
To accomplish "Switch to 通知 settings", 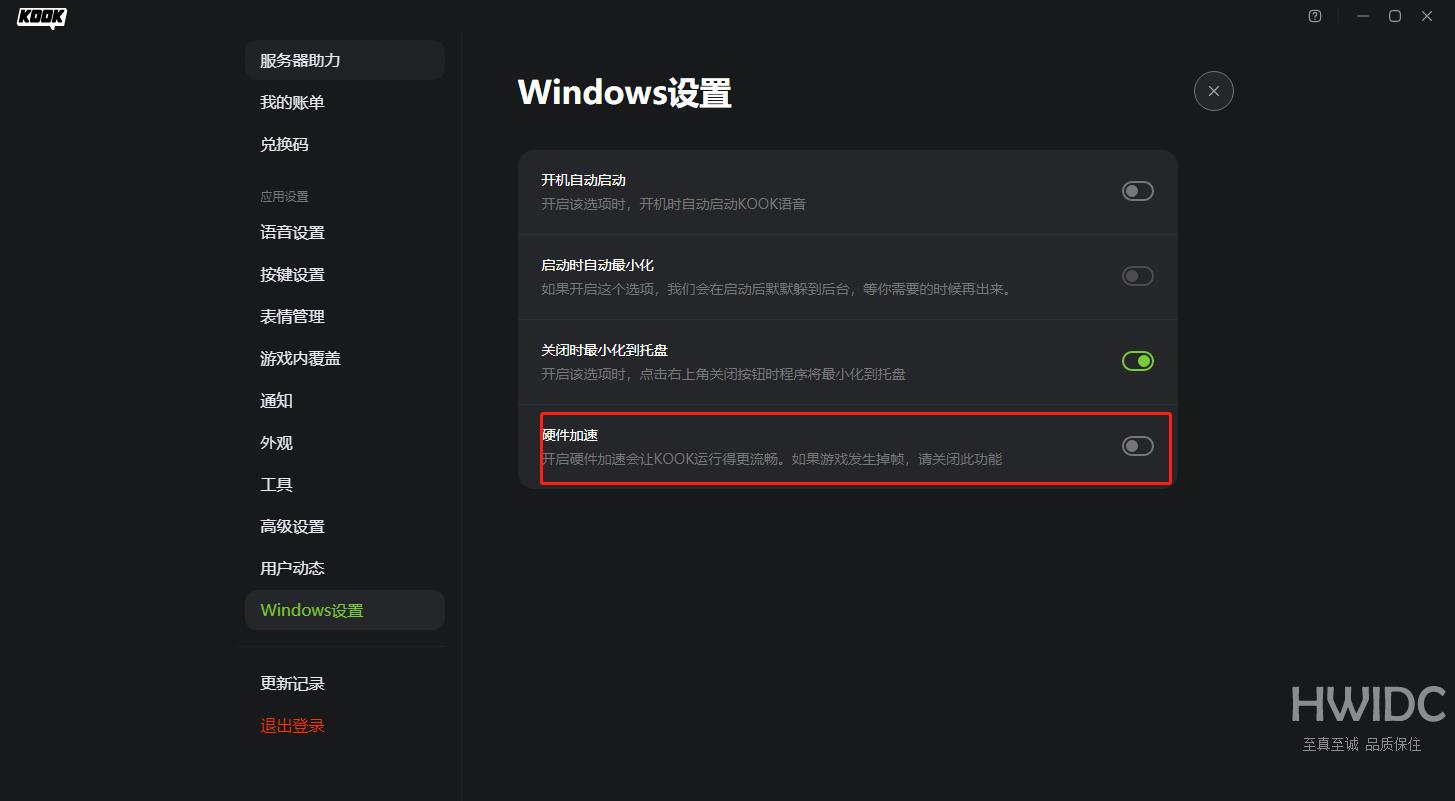I will coord(345,400).
